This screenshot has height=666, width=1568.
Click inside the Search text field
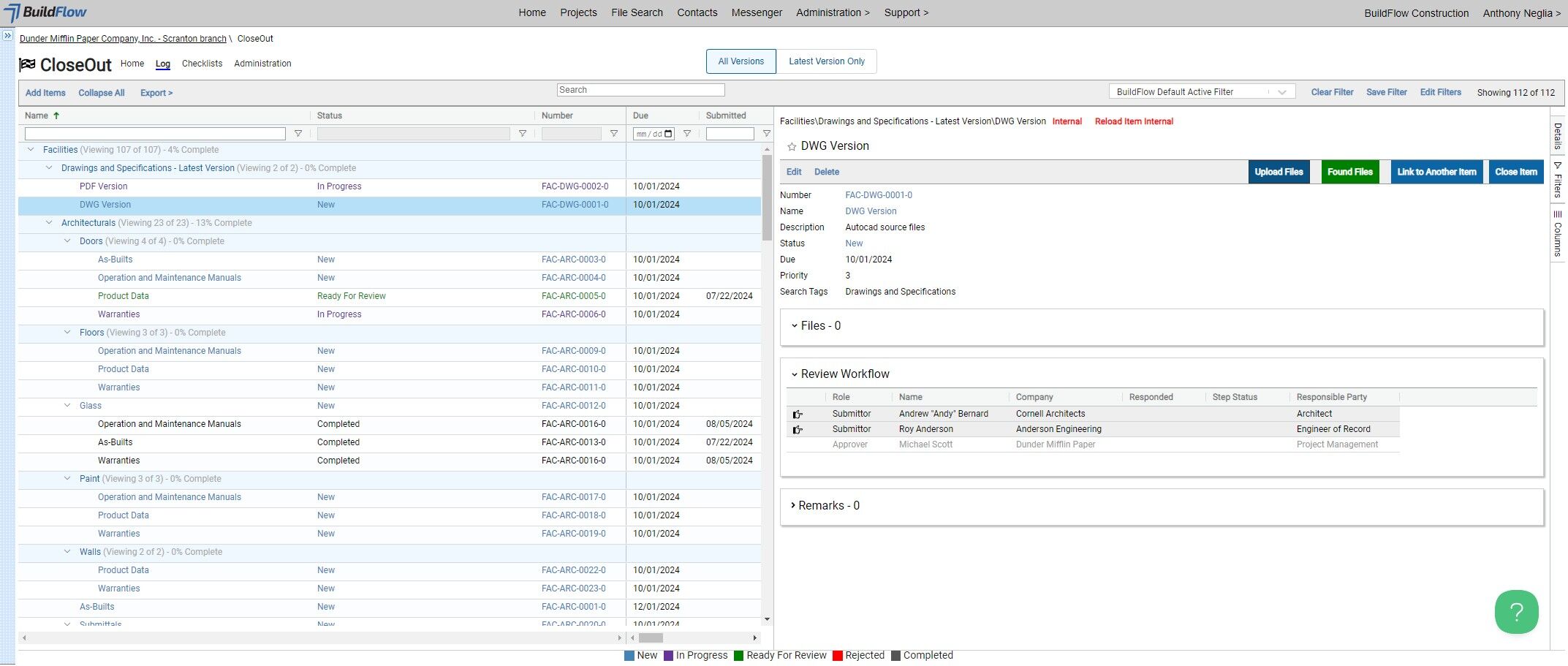pos(640,90)
